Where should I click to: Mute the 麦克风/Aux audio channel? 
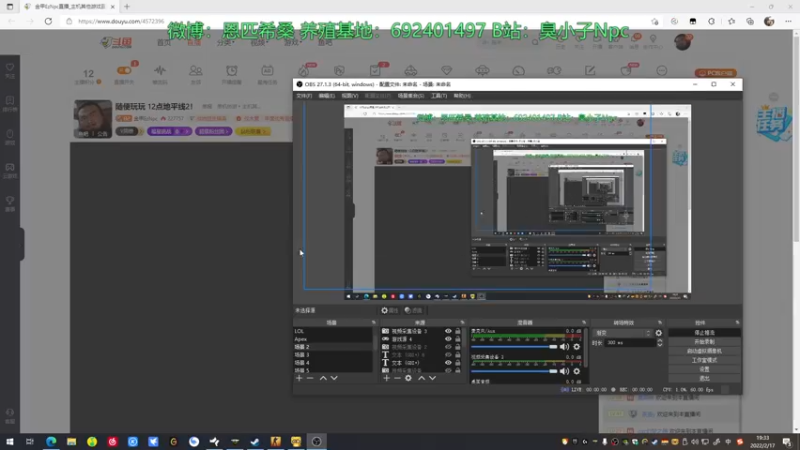click(564, 347)
